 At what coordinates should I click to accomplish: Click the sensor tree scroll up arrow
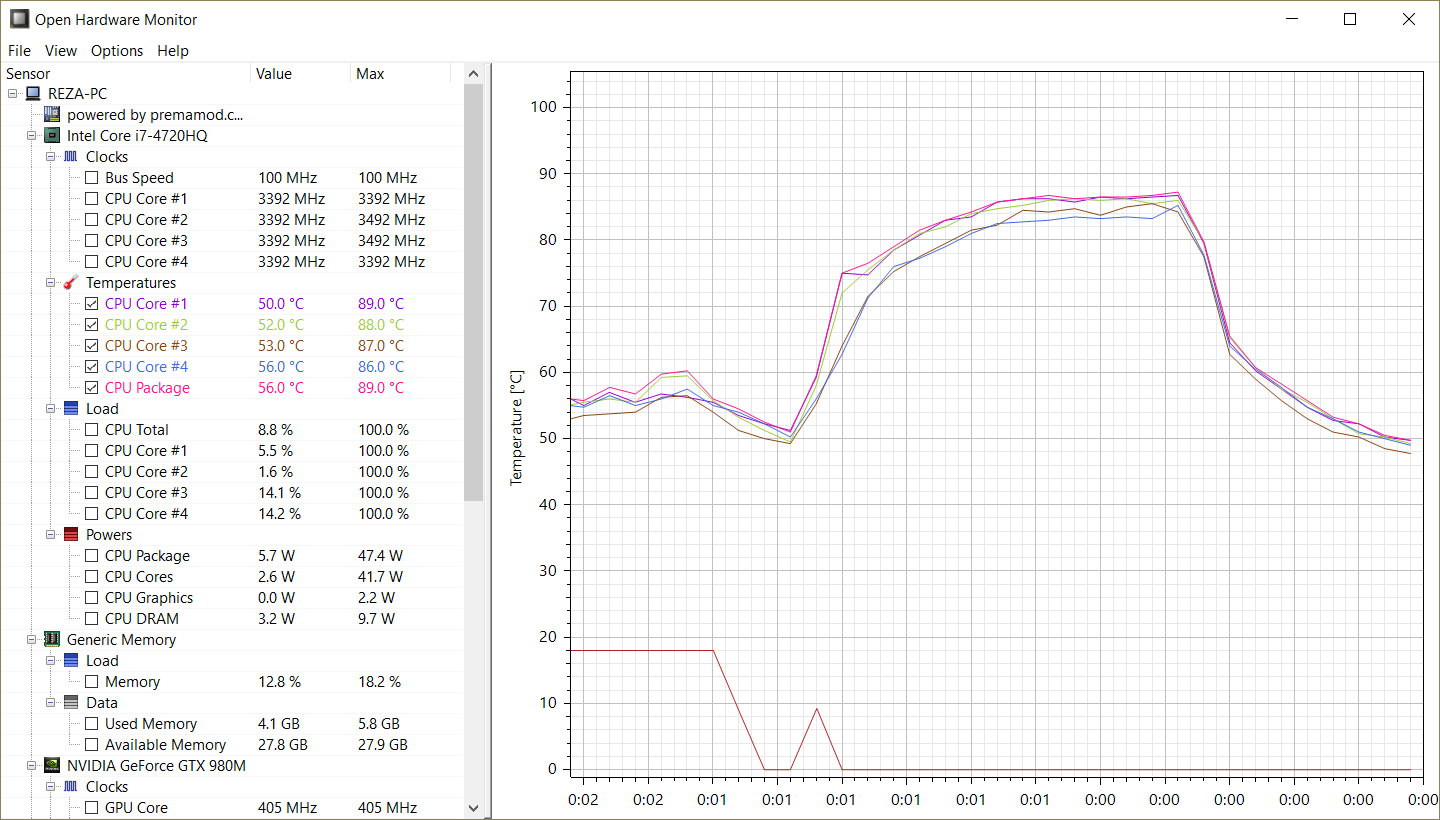pyautogui.click(x=474, y=74)
